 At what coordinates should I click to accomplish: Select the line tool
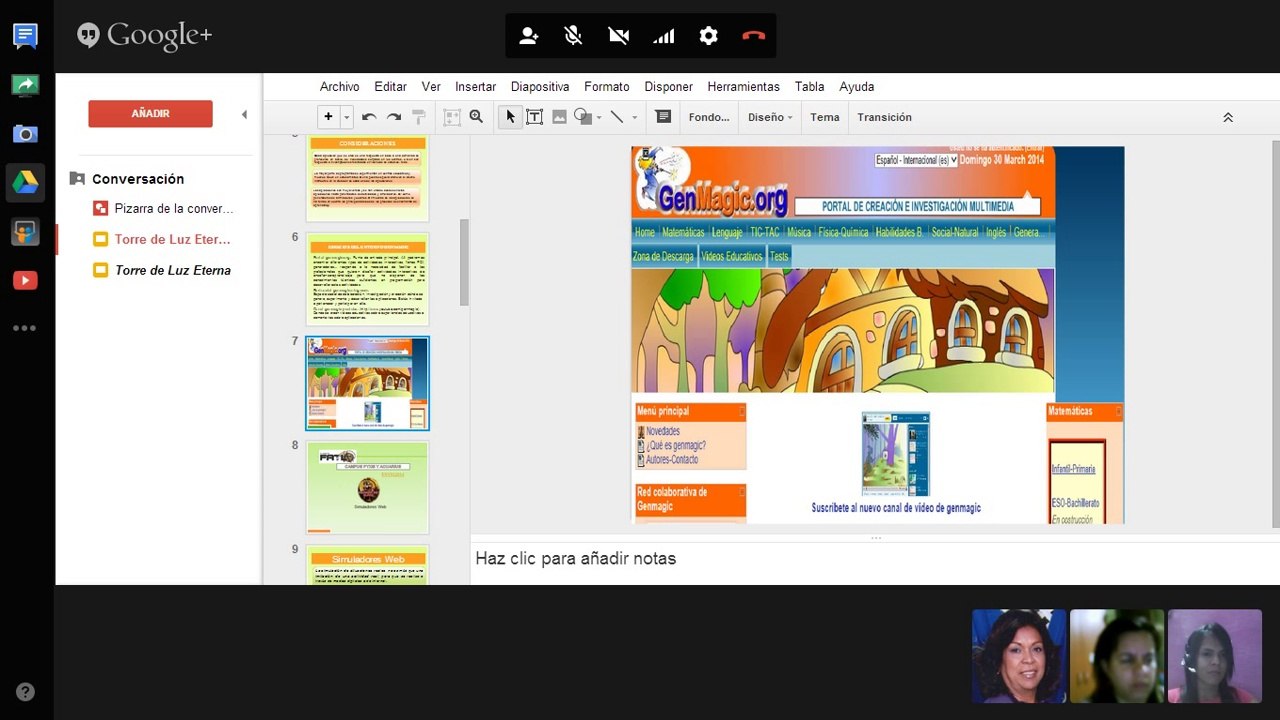(x=617, y=117)
